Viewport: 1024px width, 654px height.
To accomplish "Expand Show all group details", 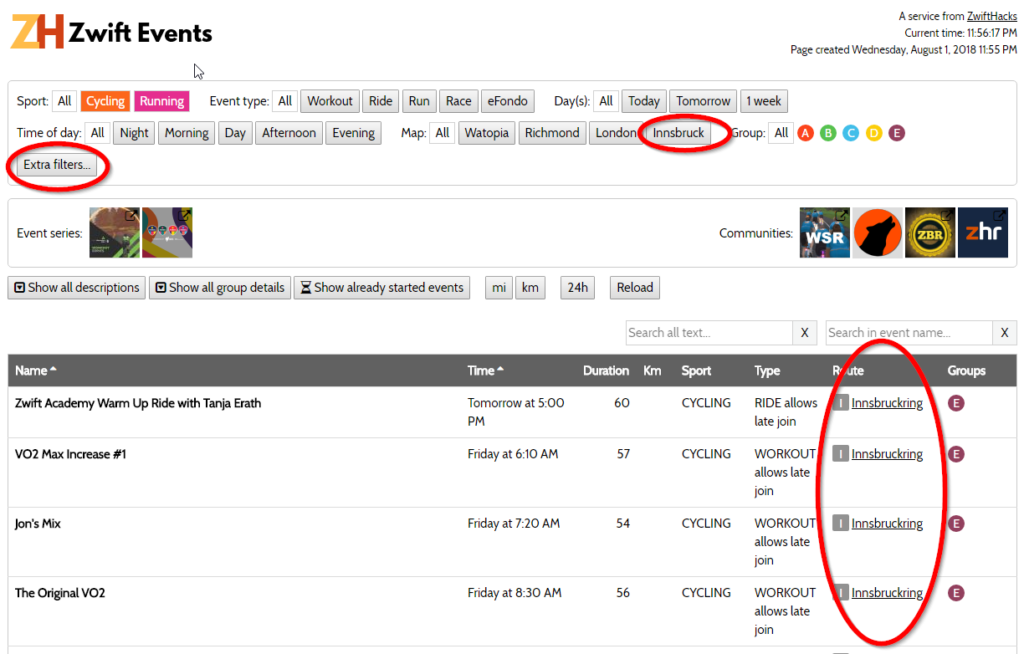I will (x=220, y=287).
